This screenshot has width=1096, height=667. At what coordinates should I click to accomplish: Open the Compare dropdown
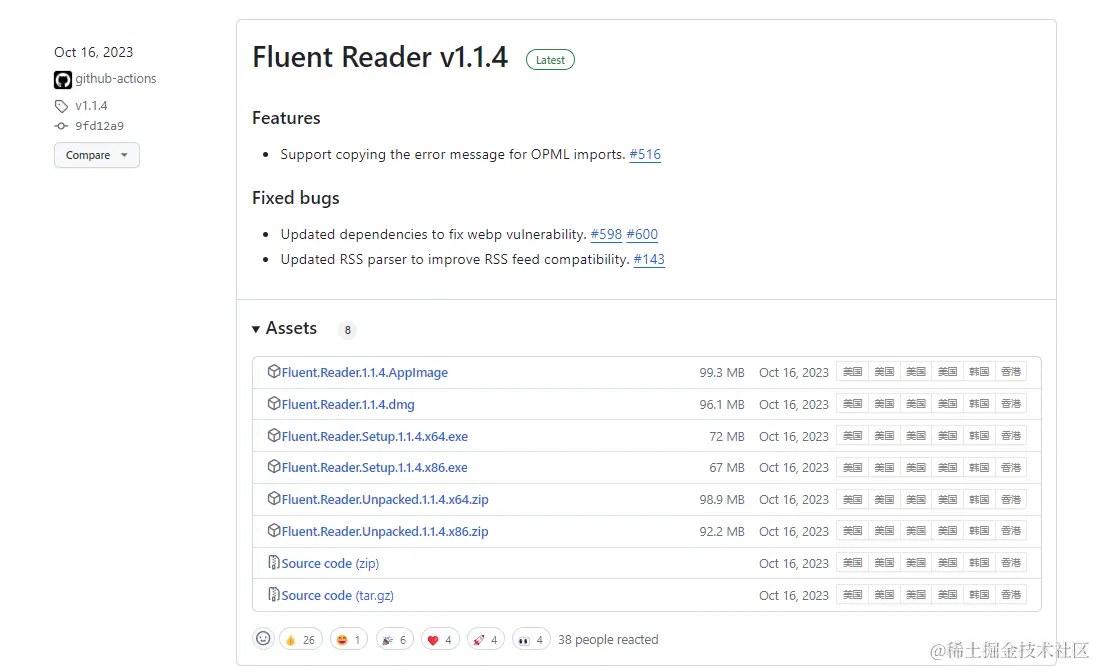pos(96,155)
